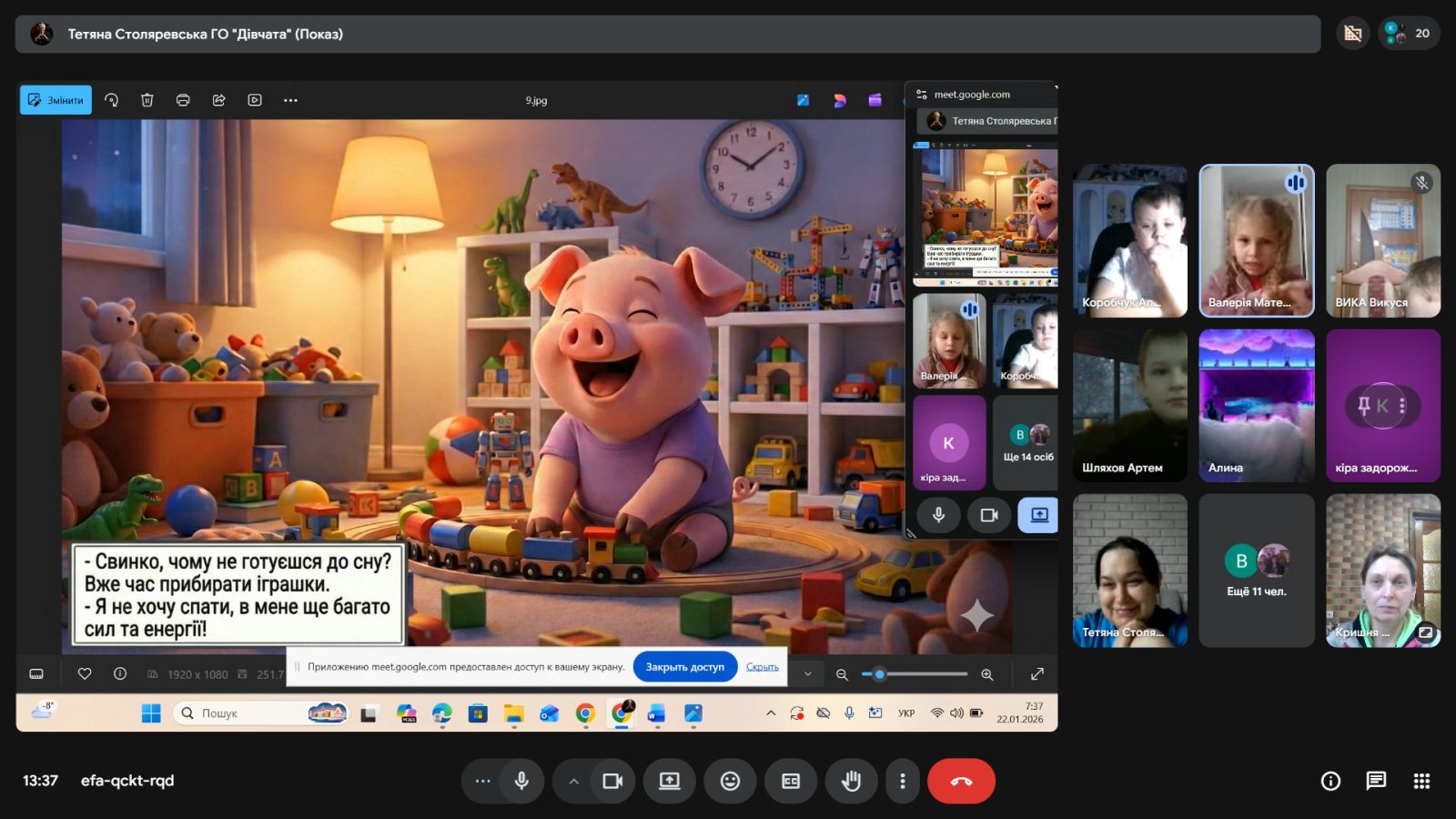This screenshot has height=819, width=1456.
Task: Open the "Ещё 11 чел." participants tile
Action: point(1256,571)
